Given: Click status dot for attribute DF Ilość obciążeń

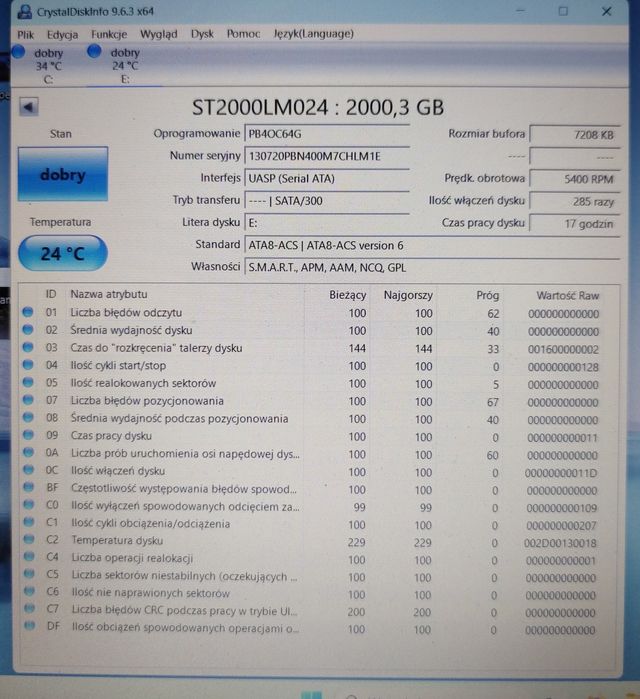Looking at the screenshot, I should pos(30,625).
